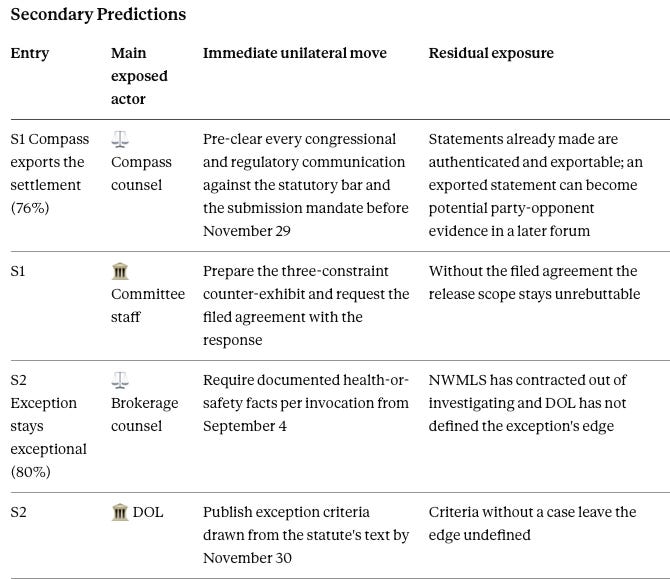Click the NWMLS has contracted out exposure text
The image size is (670, 579).
(x=527, y=403)
